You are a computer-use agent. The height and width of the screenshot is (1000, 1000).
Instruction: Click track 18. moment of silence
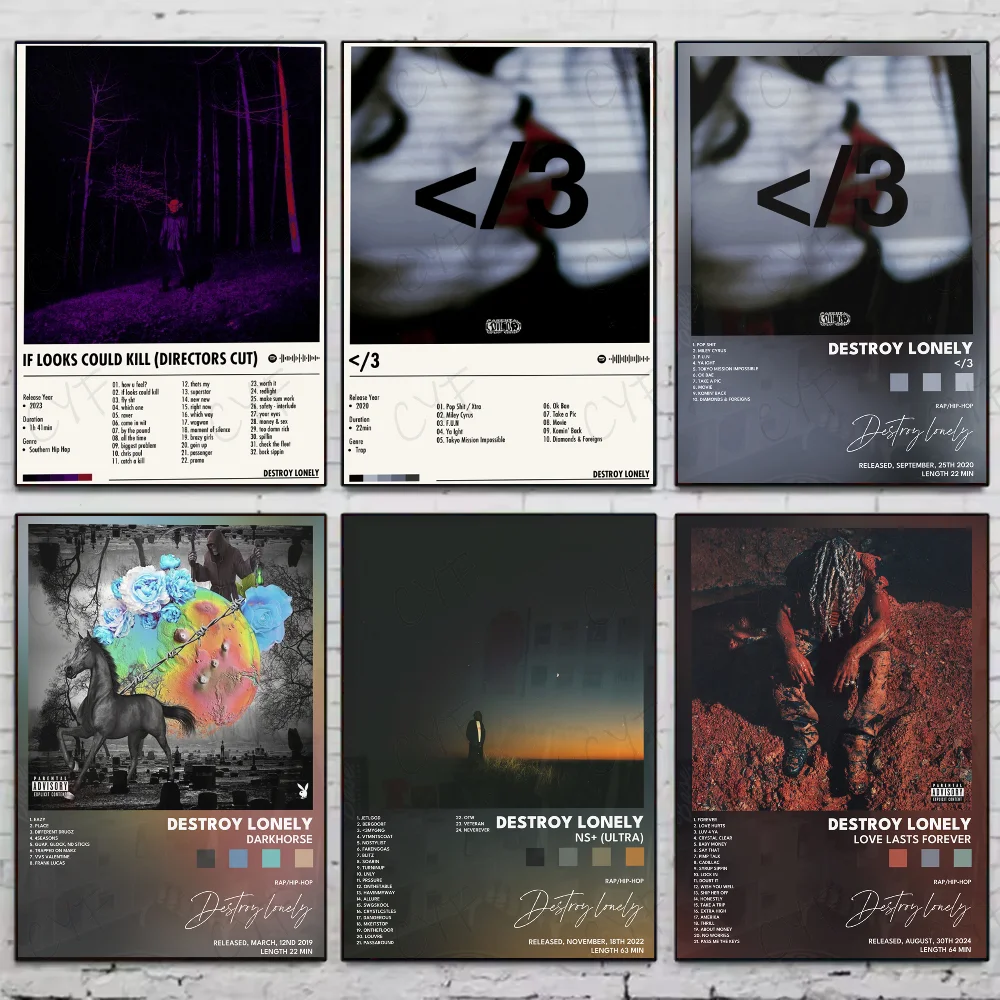[206, 430]
